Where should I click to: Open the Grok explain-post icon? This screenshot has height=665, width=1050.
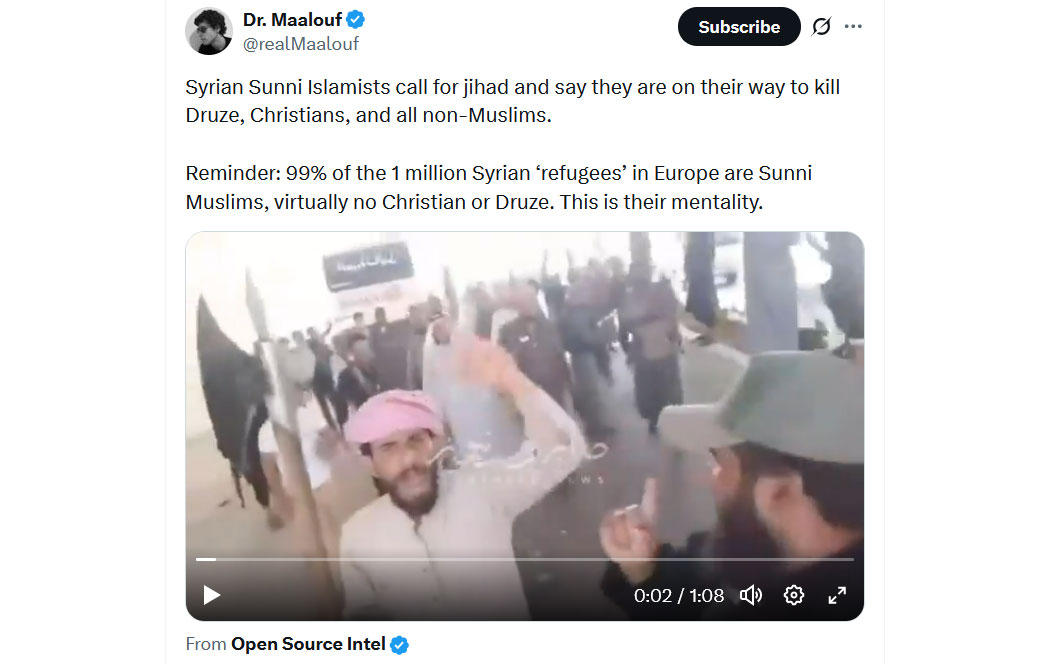821,27
